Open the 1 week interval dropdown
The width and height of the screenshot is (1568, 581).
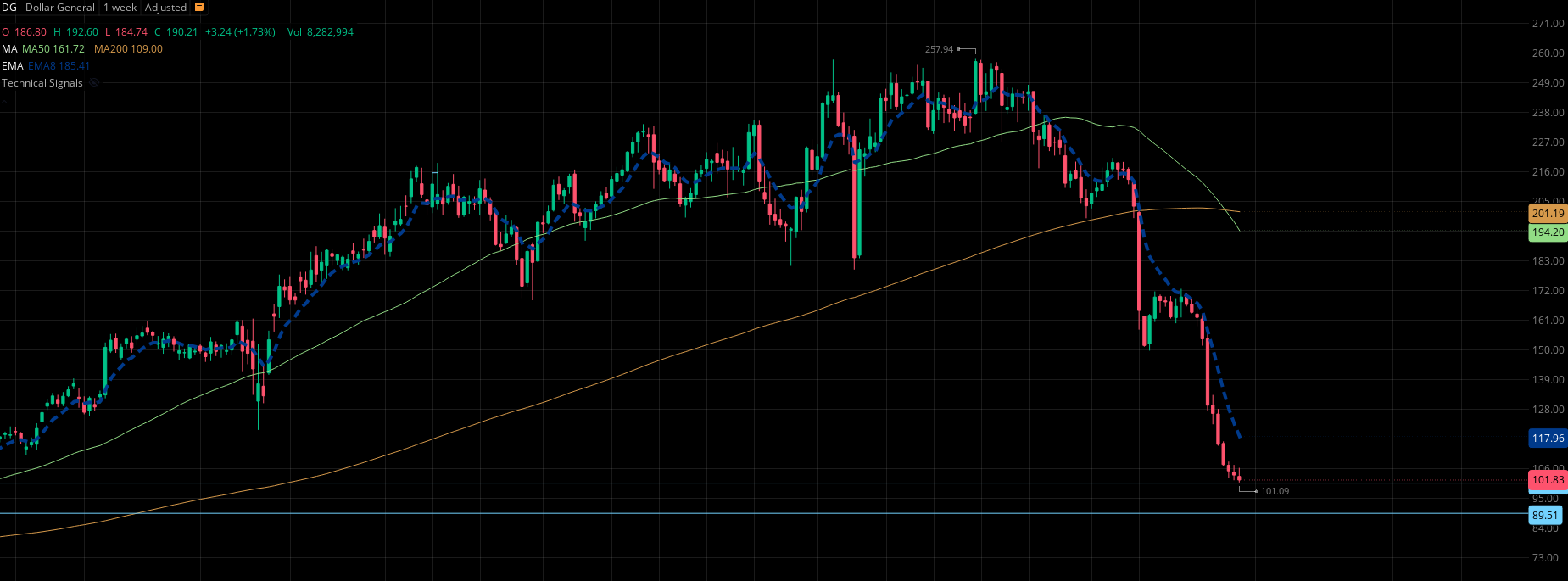[x=120, y=8]
